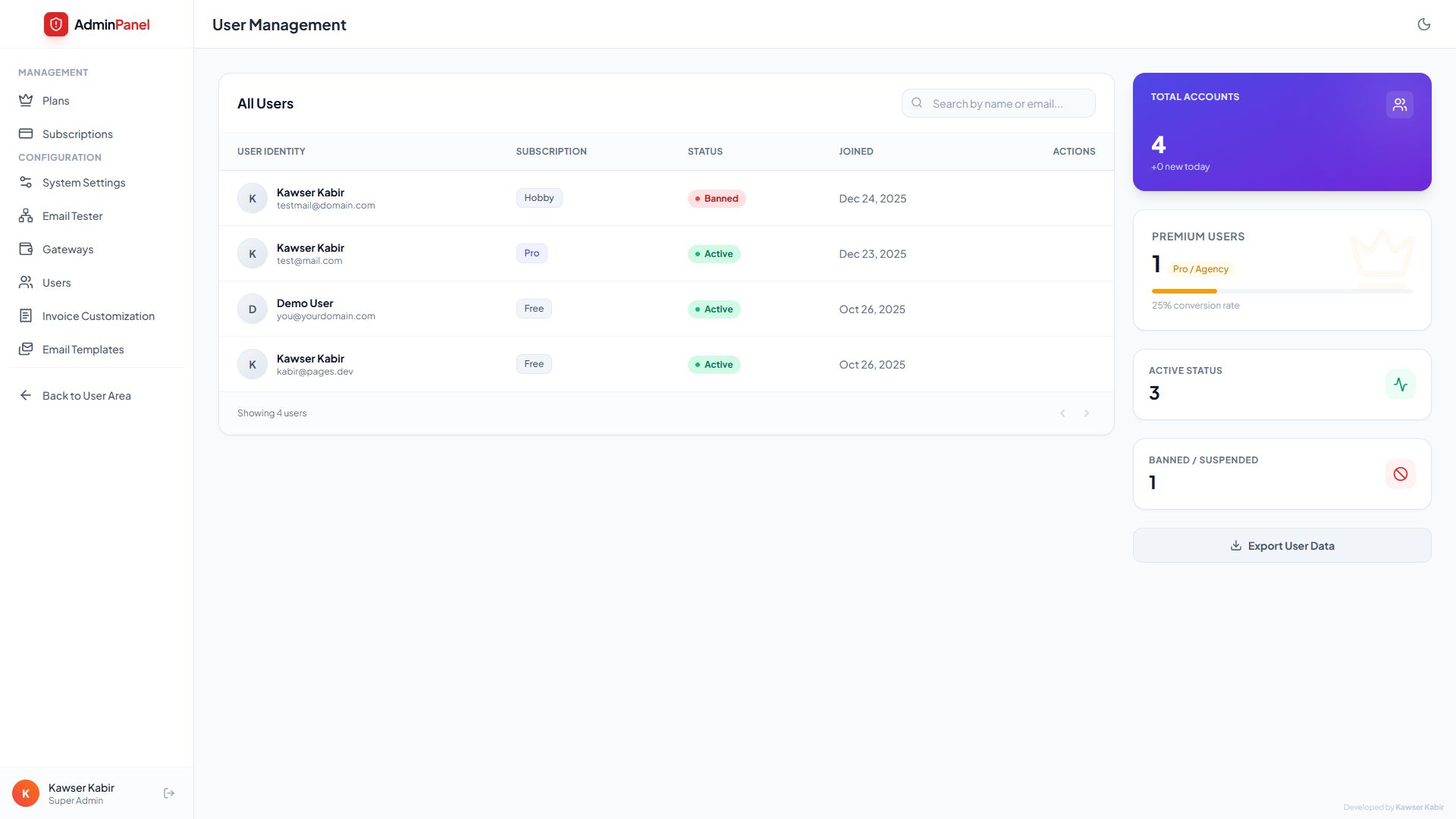Open the Subscriptions menu item
1456x819 pixels.
pos(77,134)
